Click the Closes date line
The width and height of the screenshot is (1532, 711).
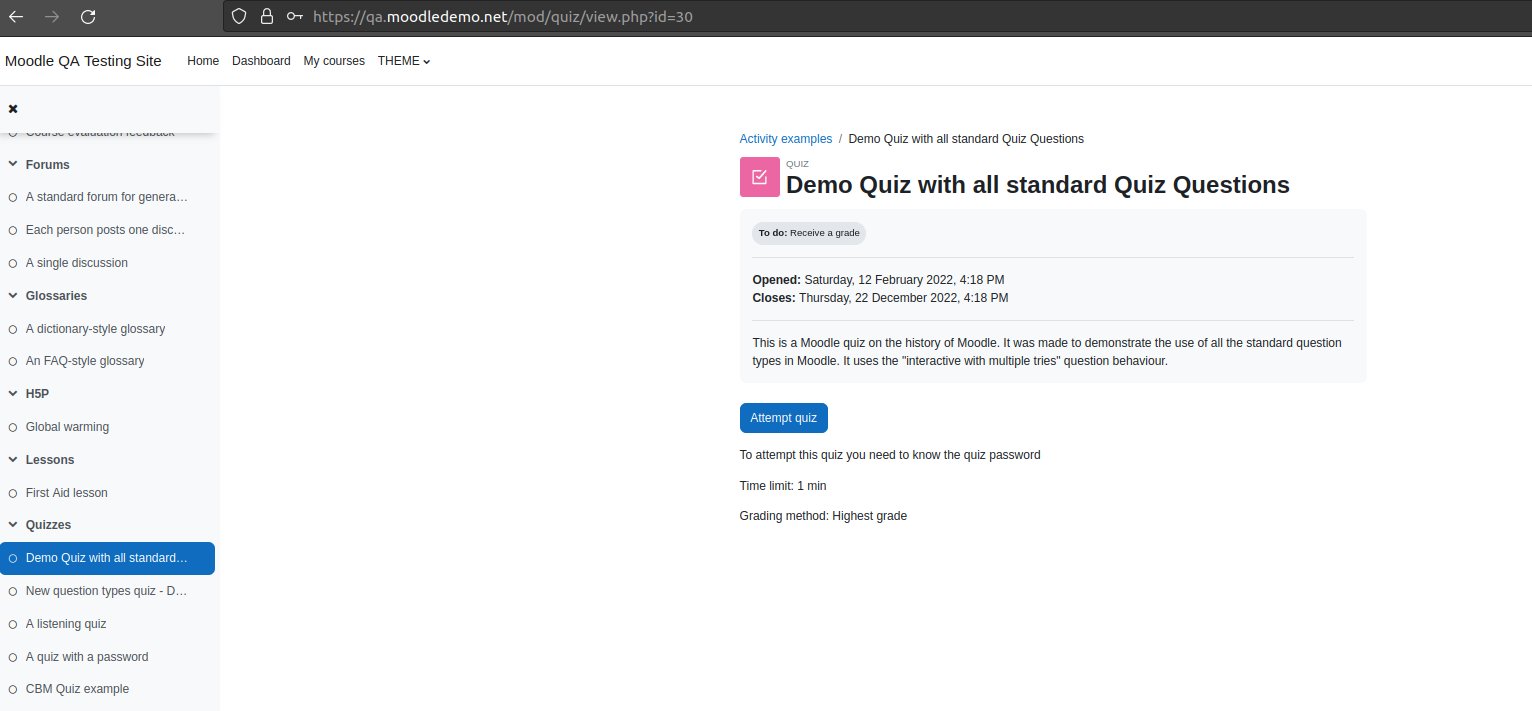880,298
